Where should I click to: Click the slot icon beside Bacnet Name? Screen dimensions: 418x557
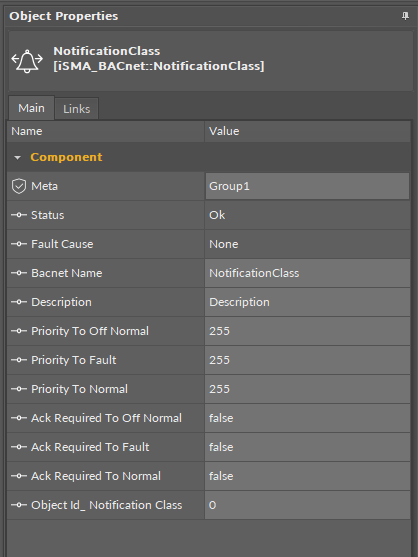point(19,273)
